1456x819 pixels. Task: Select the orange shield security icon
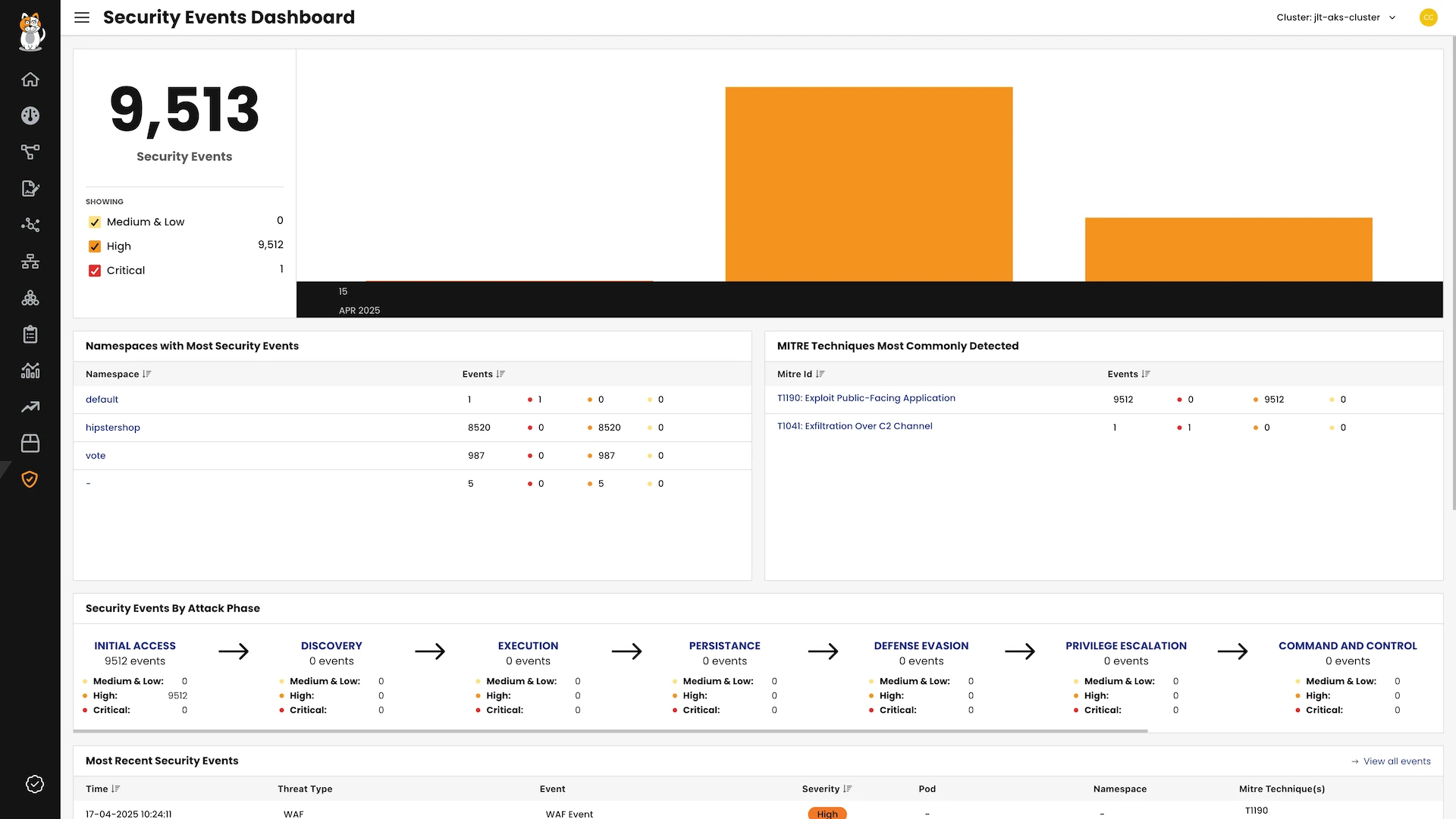point(30,479)
